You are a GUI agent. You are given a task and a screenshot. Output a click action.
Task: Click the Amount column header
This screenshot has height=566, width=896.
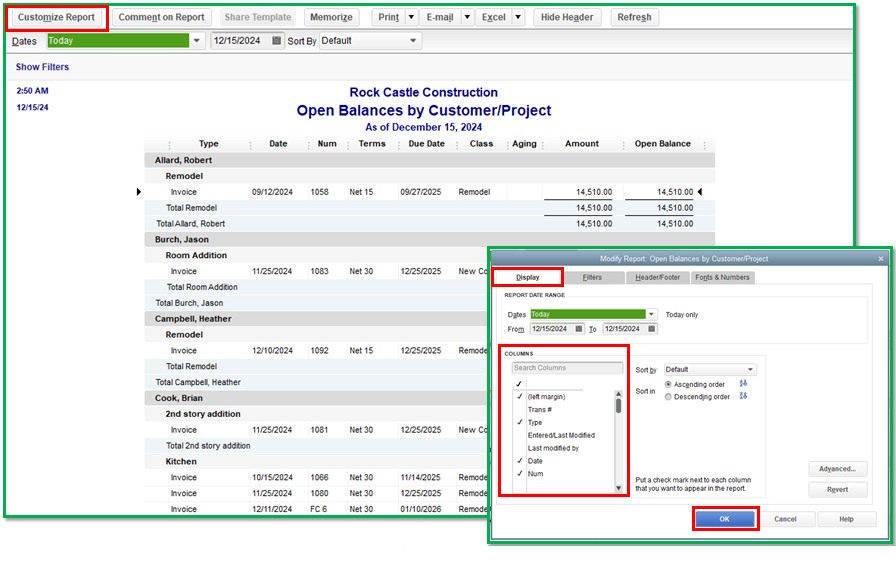582,144
